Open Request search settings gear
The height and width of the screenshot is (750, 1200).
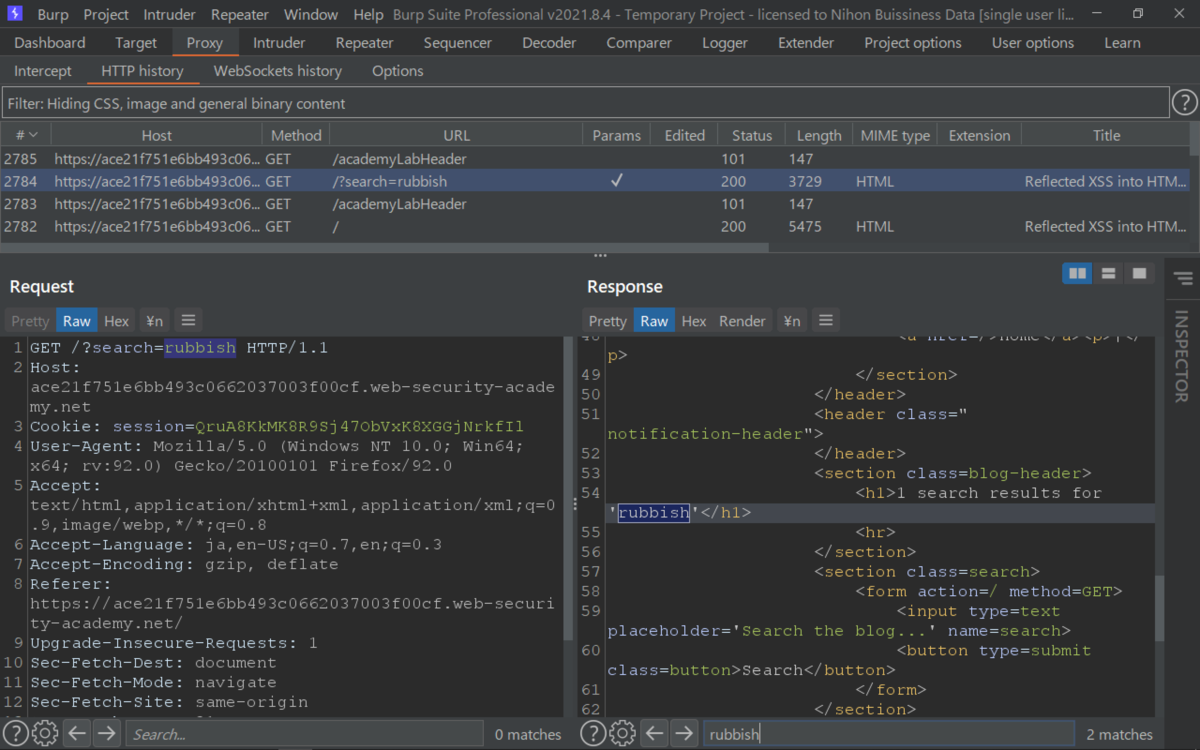click(x=45, y=734)
